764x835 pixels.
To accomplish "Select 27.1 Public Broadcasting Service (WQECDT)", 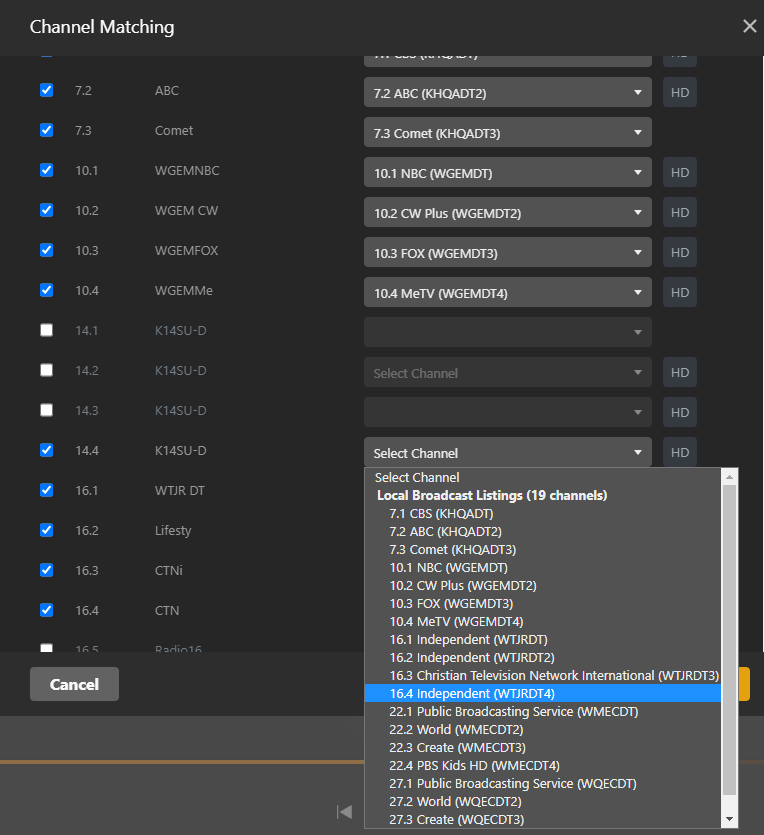I will pyautogui.click(x=543, y=783).
